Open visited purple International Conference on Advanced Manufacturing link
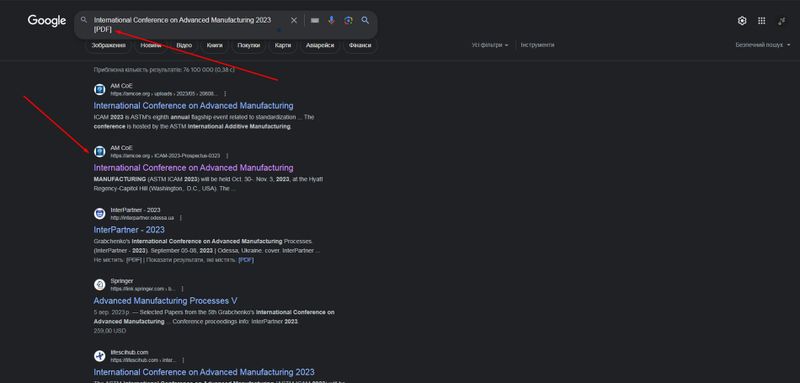The height and width of the screenshot is (383, 800). pos(193,168)
